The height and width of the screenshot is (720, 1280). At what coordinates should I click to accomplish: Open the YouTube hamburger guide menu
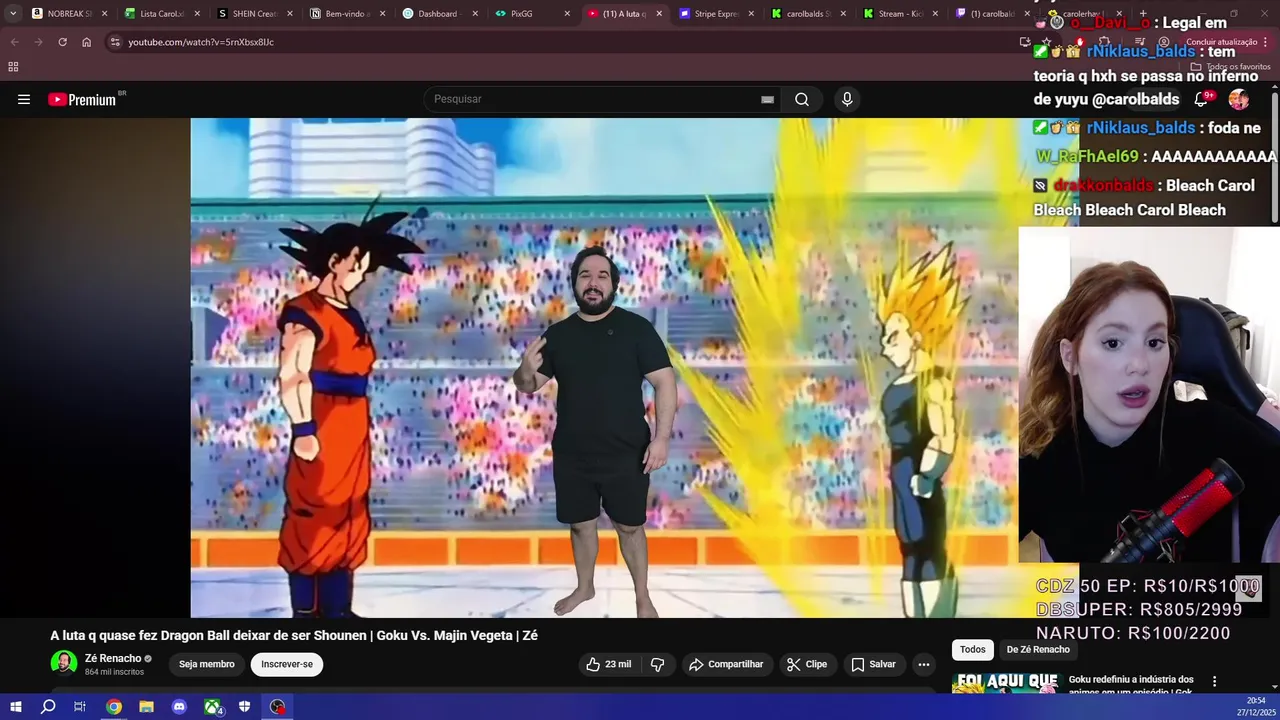point(24,99)
